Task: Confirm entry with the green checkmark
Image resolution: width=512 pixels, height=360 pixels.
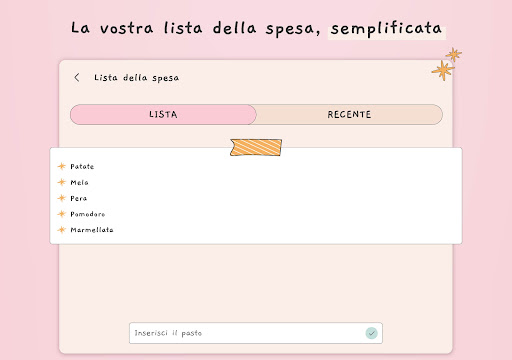Action: point(371,333)
